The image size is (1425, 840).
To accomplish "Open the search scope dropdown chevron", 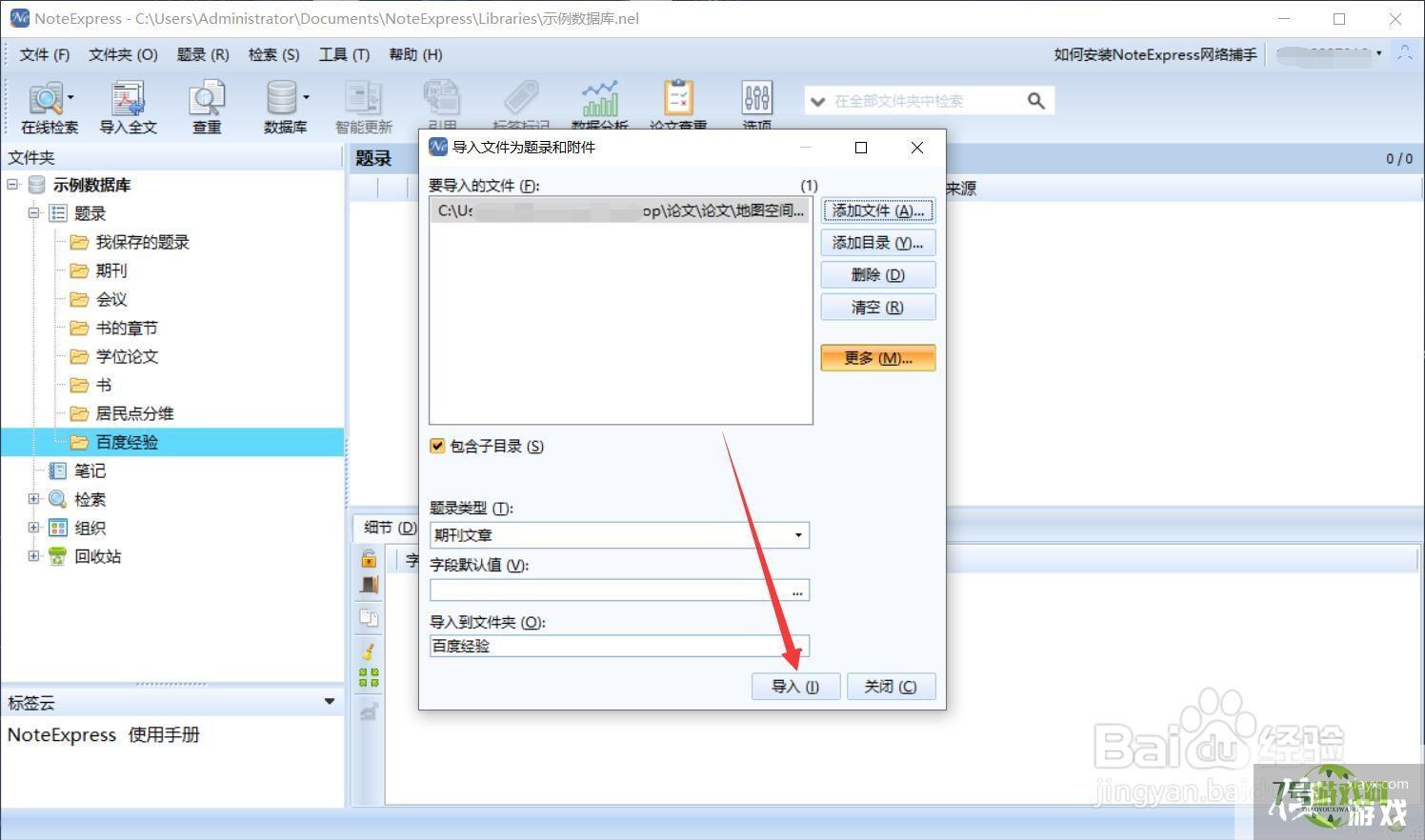I will click(x=817, y=101).
